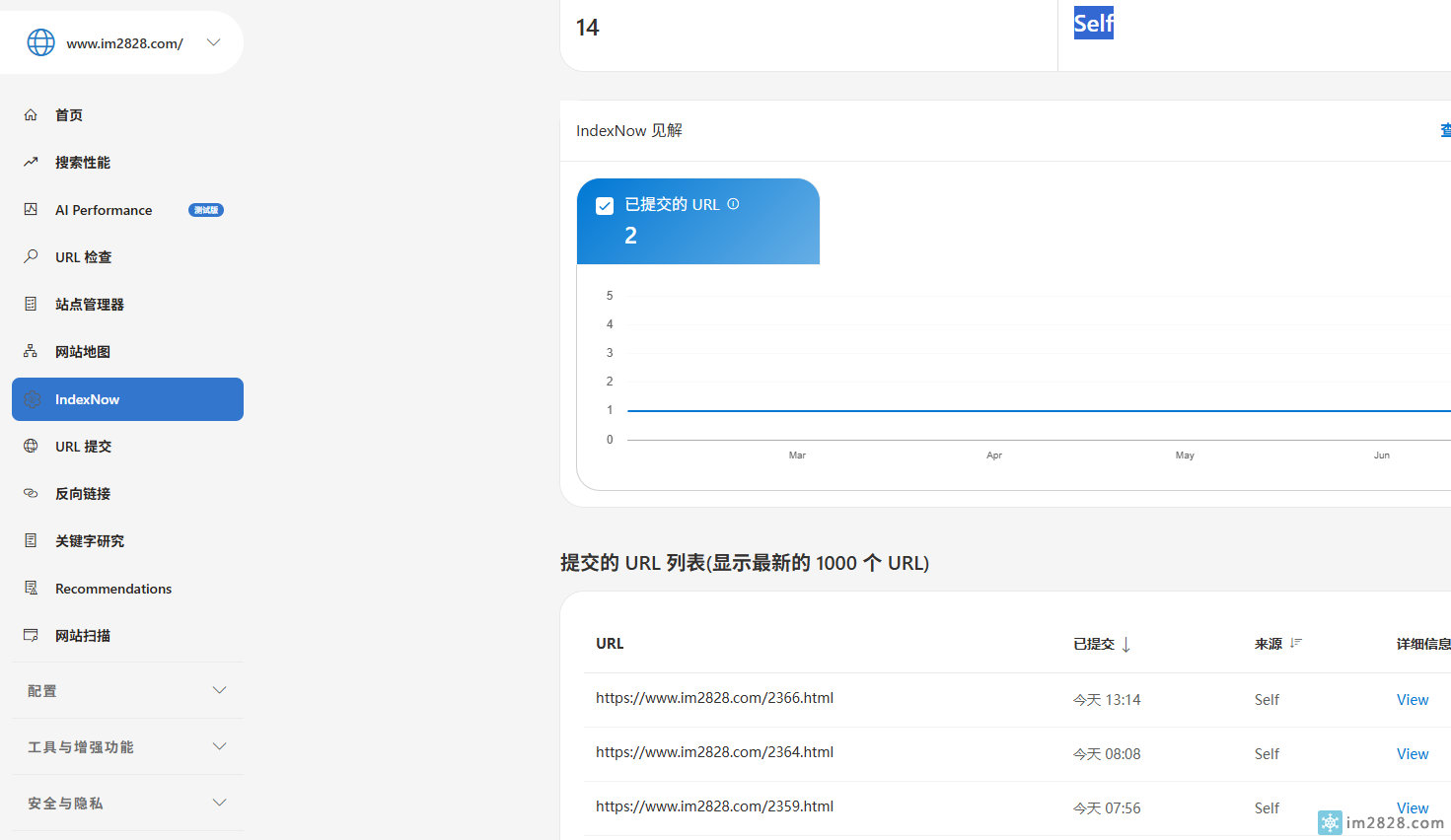Screen dimensions: 1451x840
Task: Click the sitemap tree icon for 网站地图
Action: point(31,352)
